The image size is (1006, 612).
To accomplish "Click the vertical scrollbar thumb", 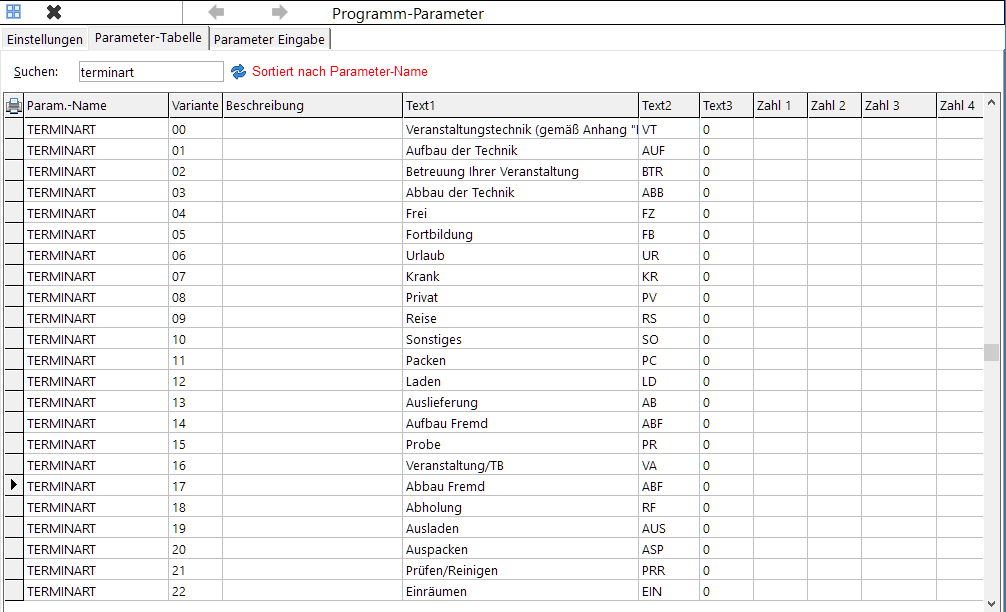I will 991,352.
